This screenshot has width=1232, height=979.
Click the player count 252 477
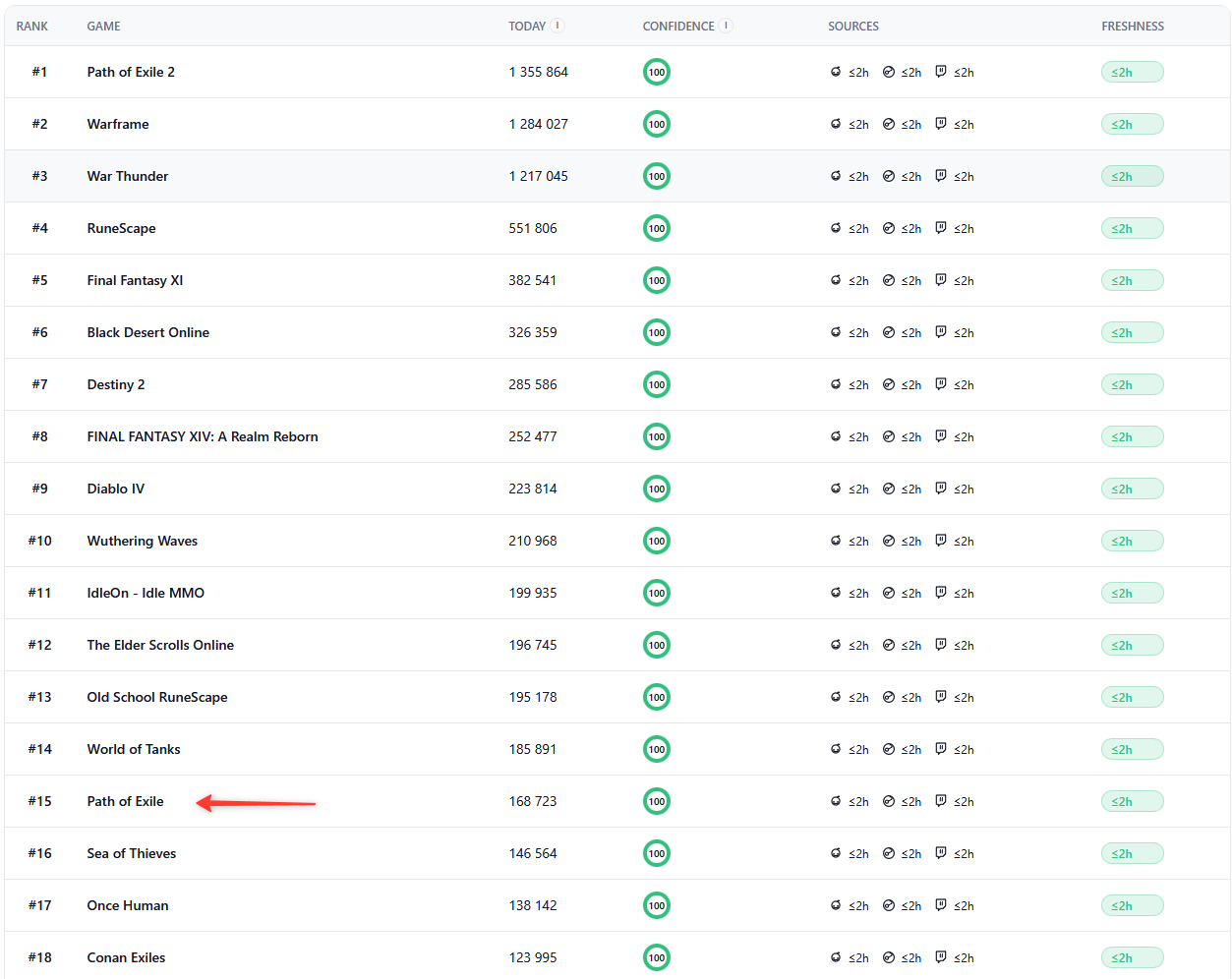(533, 436)
